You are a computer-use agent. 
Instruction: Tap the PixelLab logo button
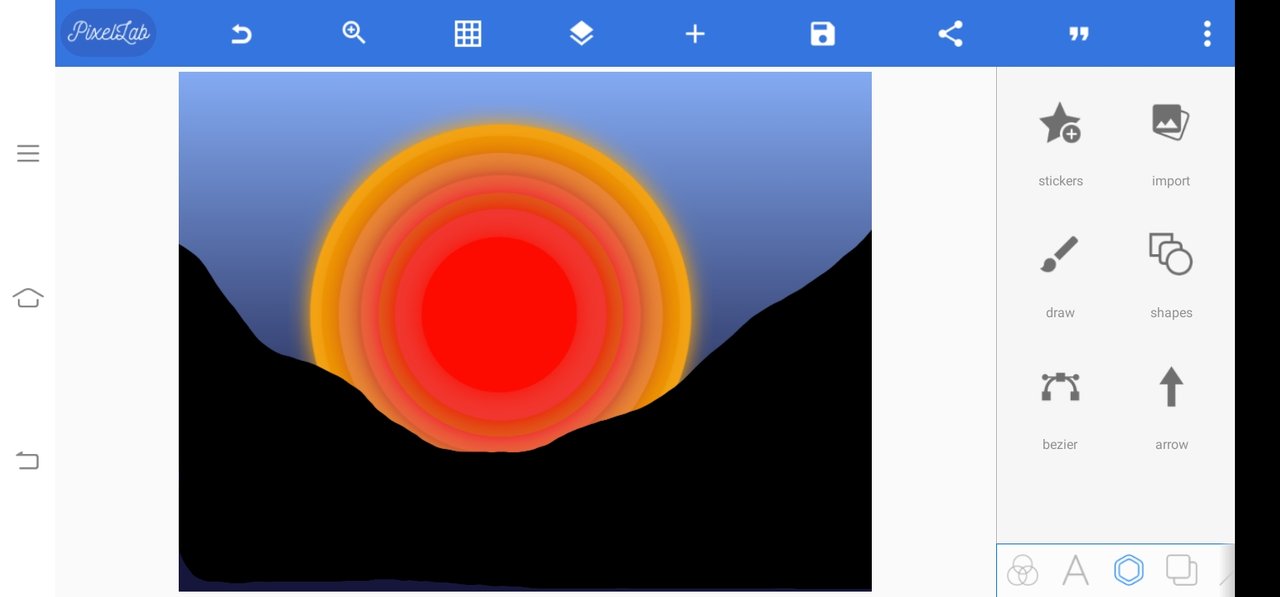click(x=108, y=32)
